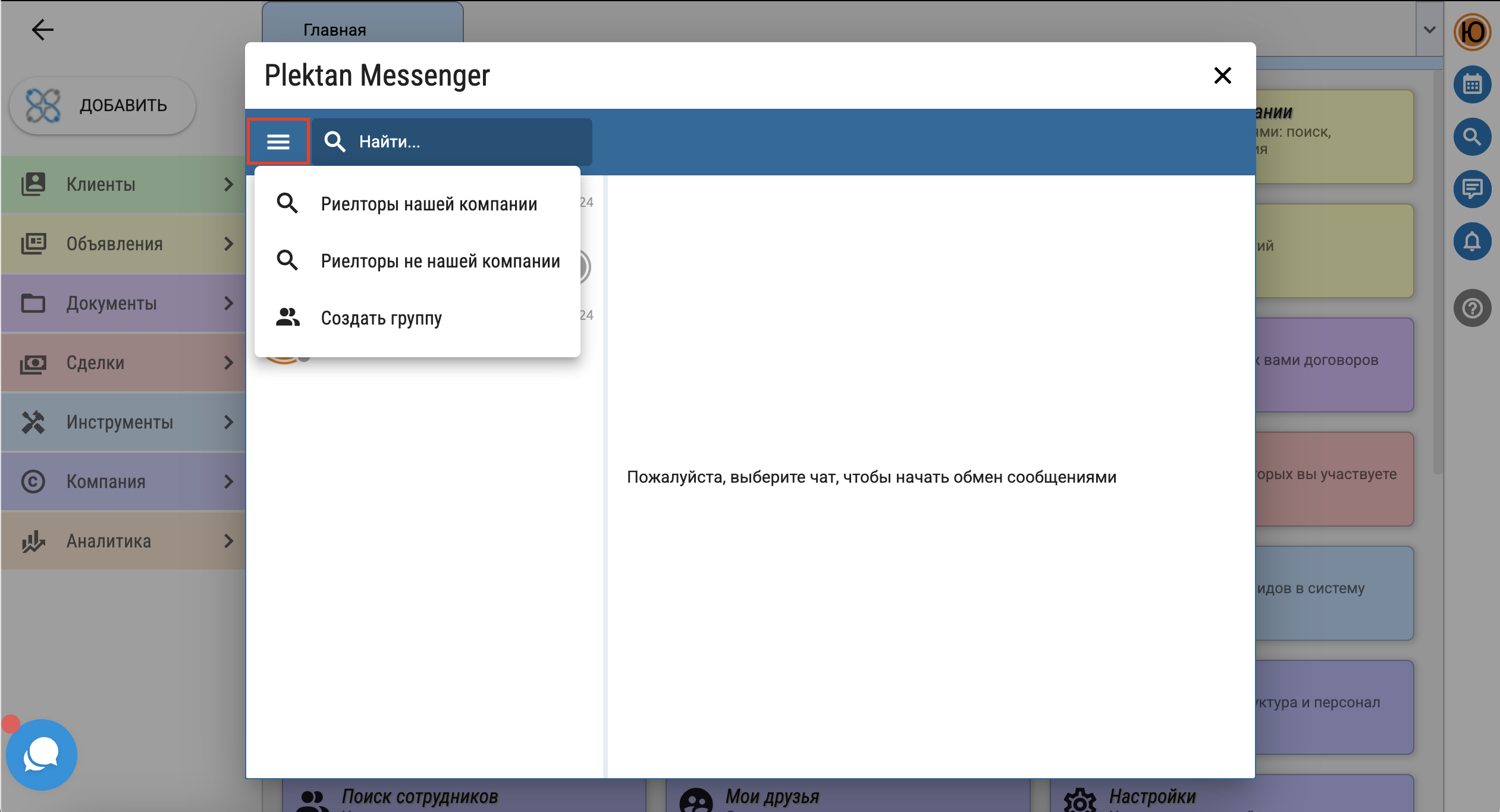The height and width of the screenshot is (812, 1500).
Task: Click the Объявления newspaper icon
Action: click(33, 244)
